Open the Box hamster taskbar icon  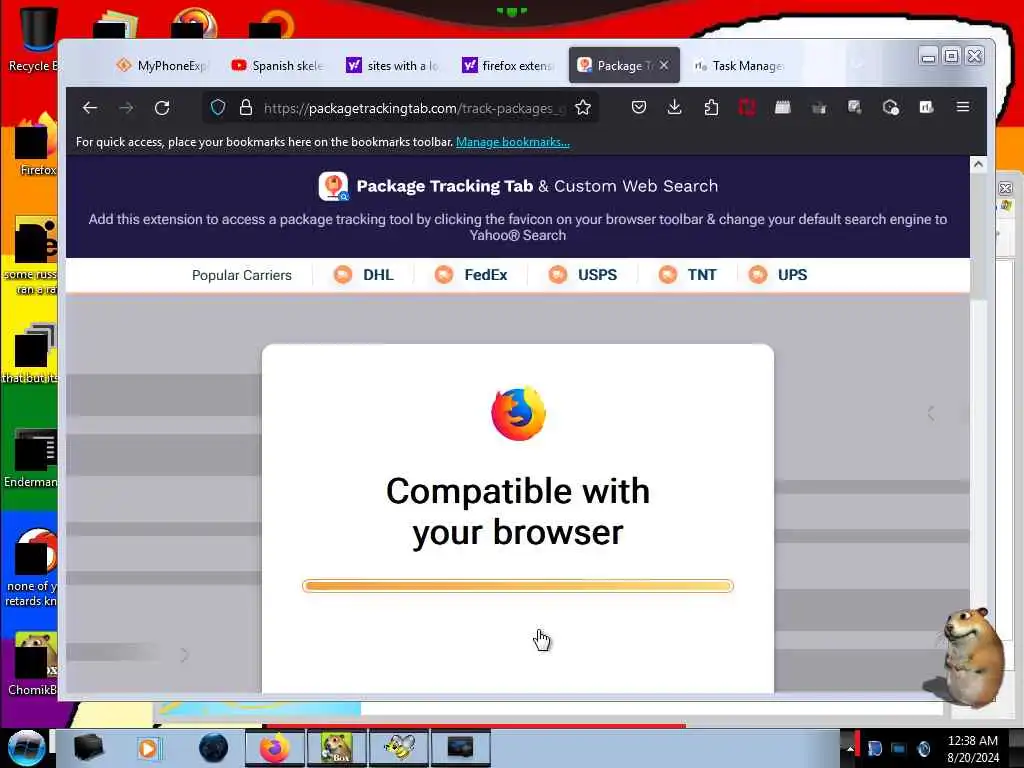click(336, 748)
